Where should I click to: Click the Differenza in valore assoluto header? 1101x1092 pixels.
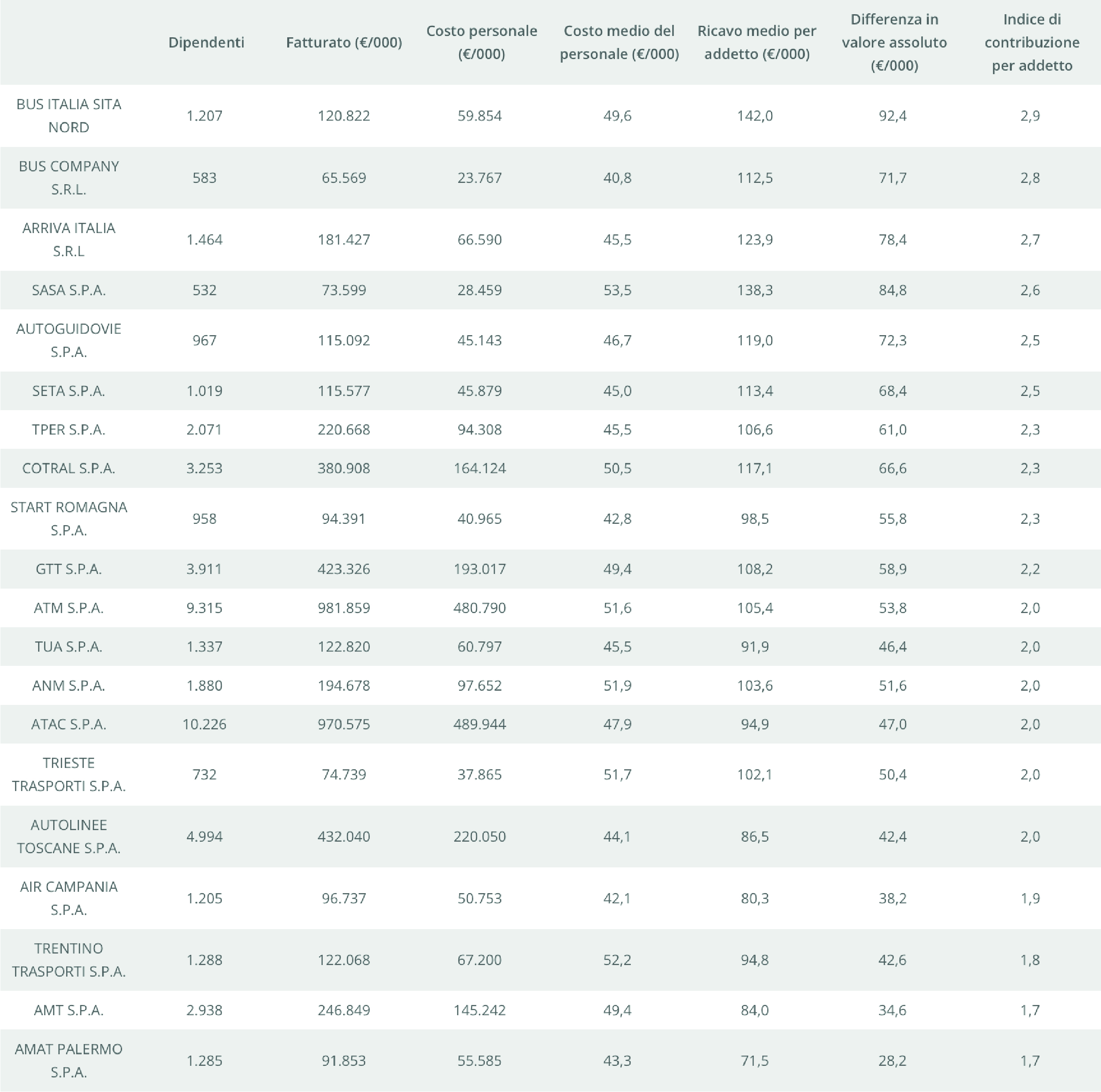894,42
